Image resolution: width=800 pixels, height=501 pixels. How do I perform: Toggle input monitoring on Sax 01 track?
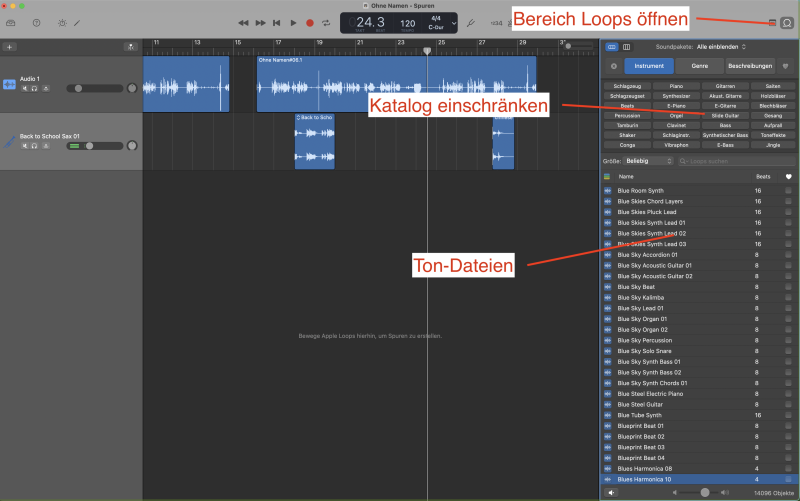pos(45,146)
